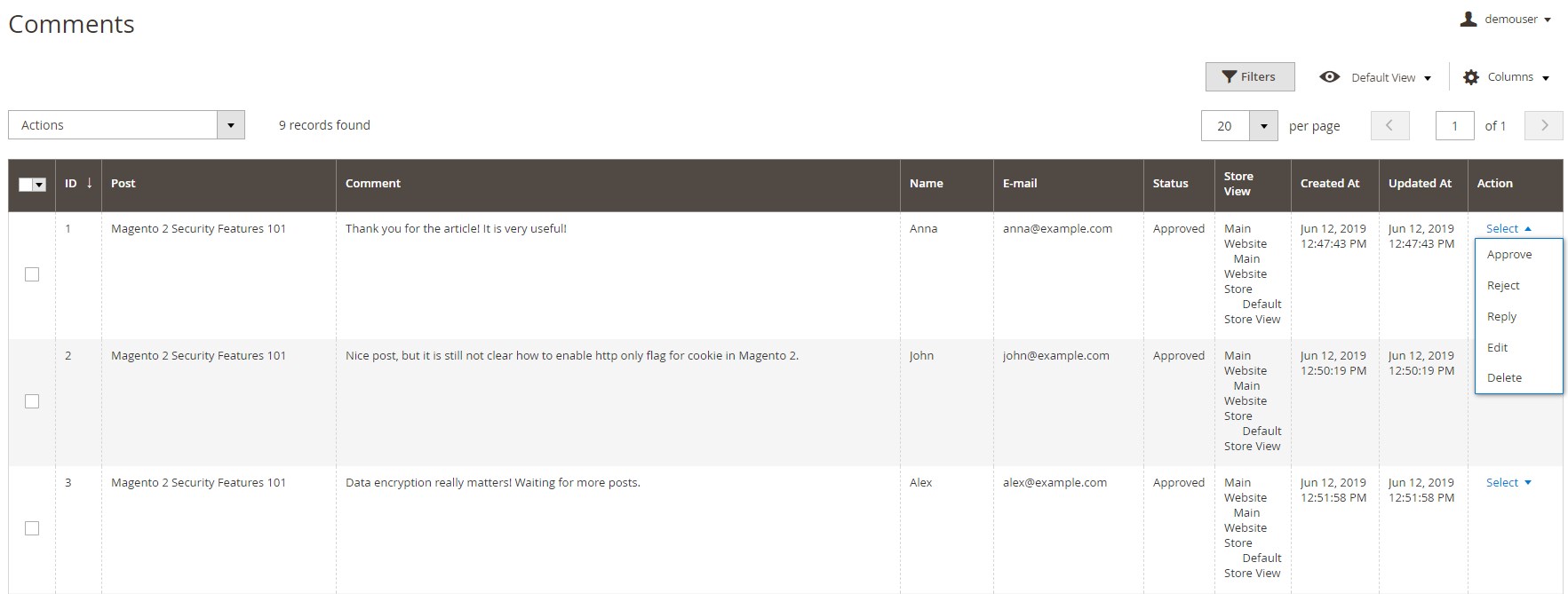This screenshot has width=1568, height=594.
Task: Open Select link for Alex's comment
Action: point(1508,483)
